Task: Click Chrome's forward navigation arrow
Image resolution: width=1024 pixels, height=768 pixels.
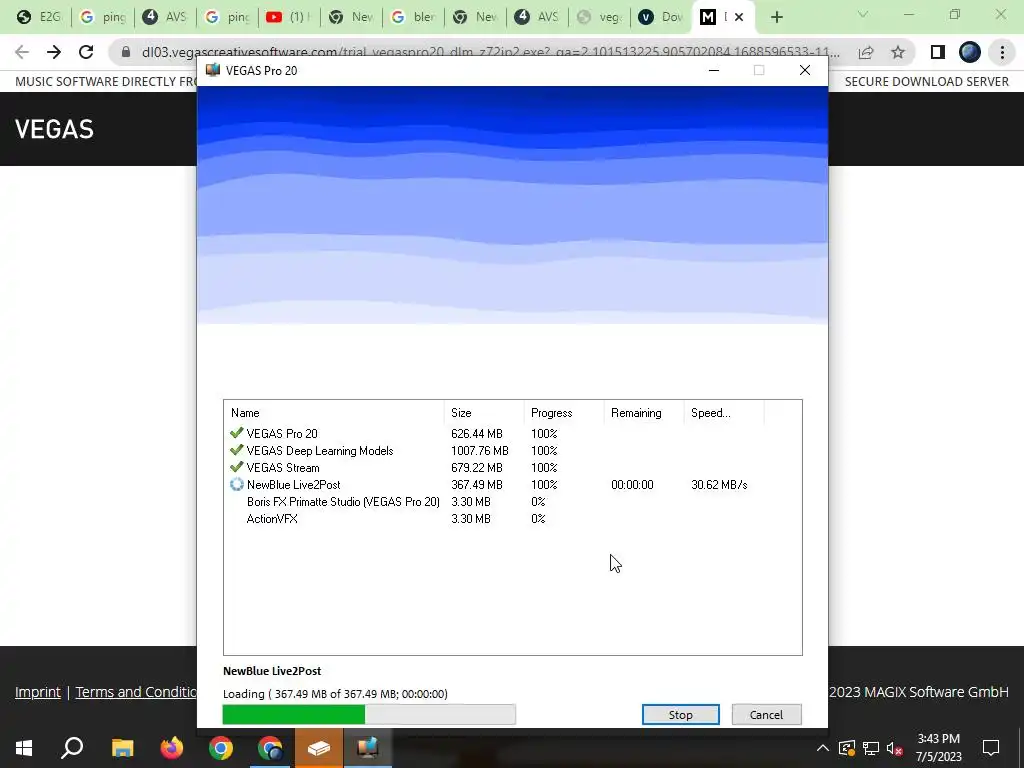Action: coord(54,52)
